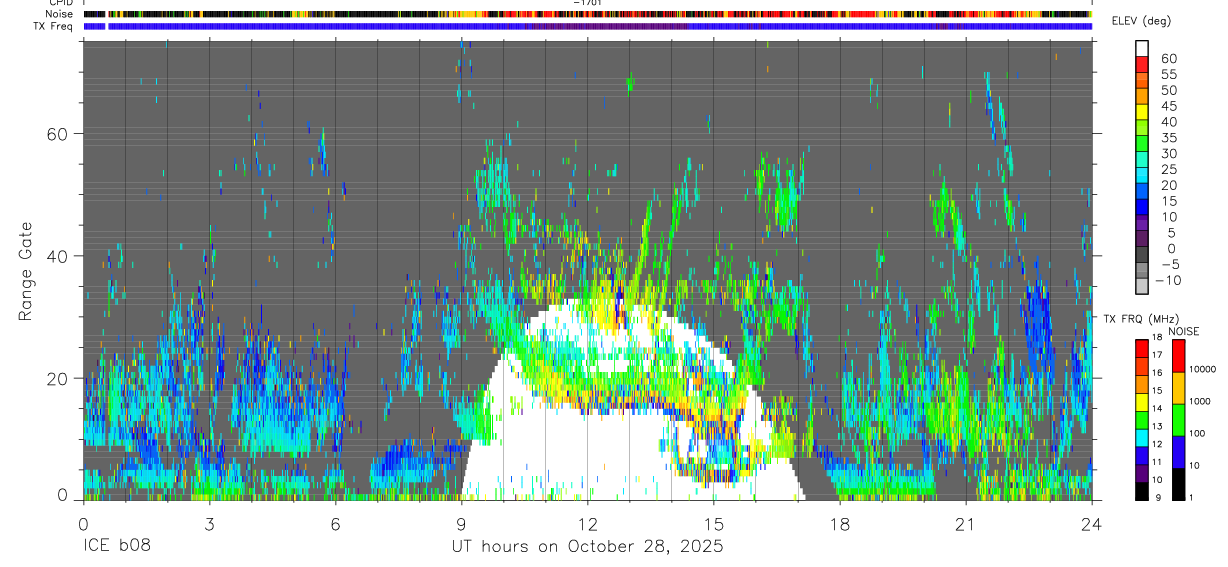Click the white top swatch of ELEV color bar
The height and width of the screenshot is (567, 1228).
click(x=1142, y=49)
